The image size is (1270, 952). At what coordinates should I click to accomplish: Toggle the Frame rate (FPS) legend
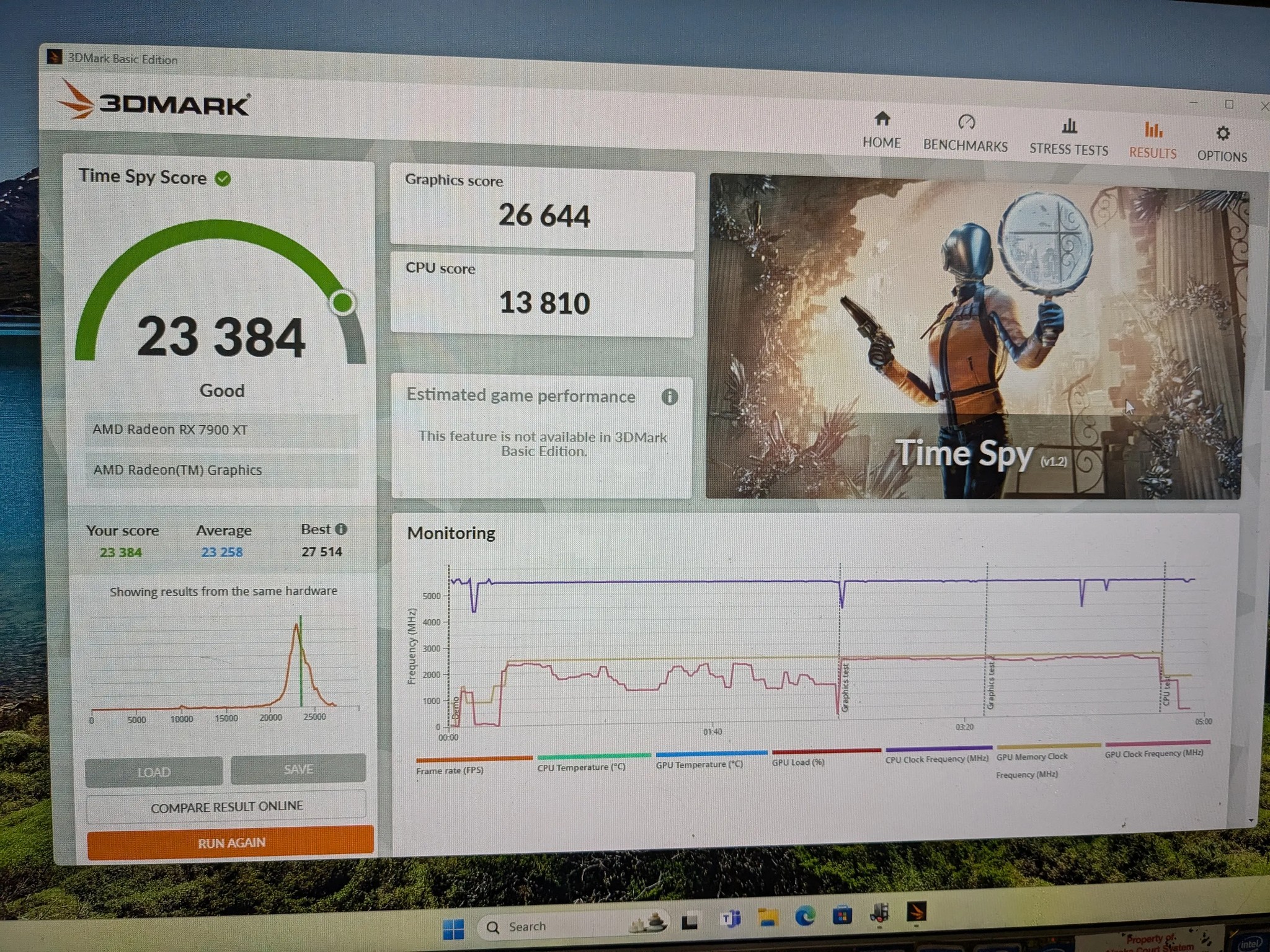[474, 765]
